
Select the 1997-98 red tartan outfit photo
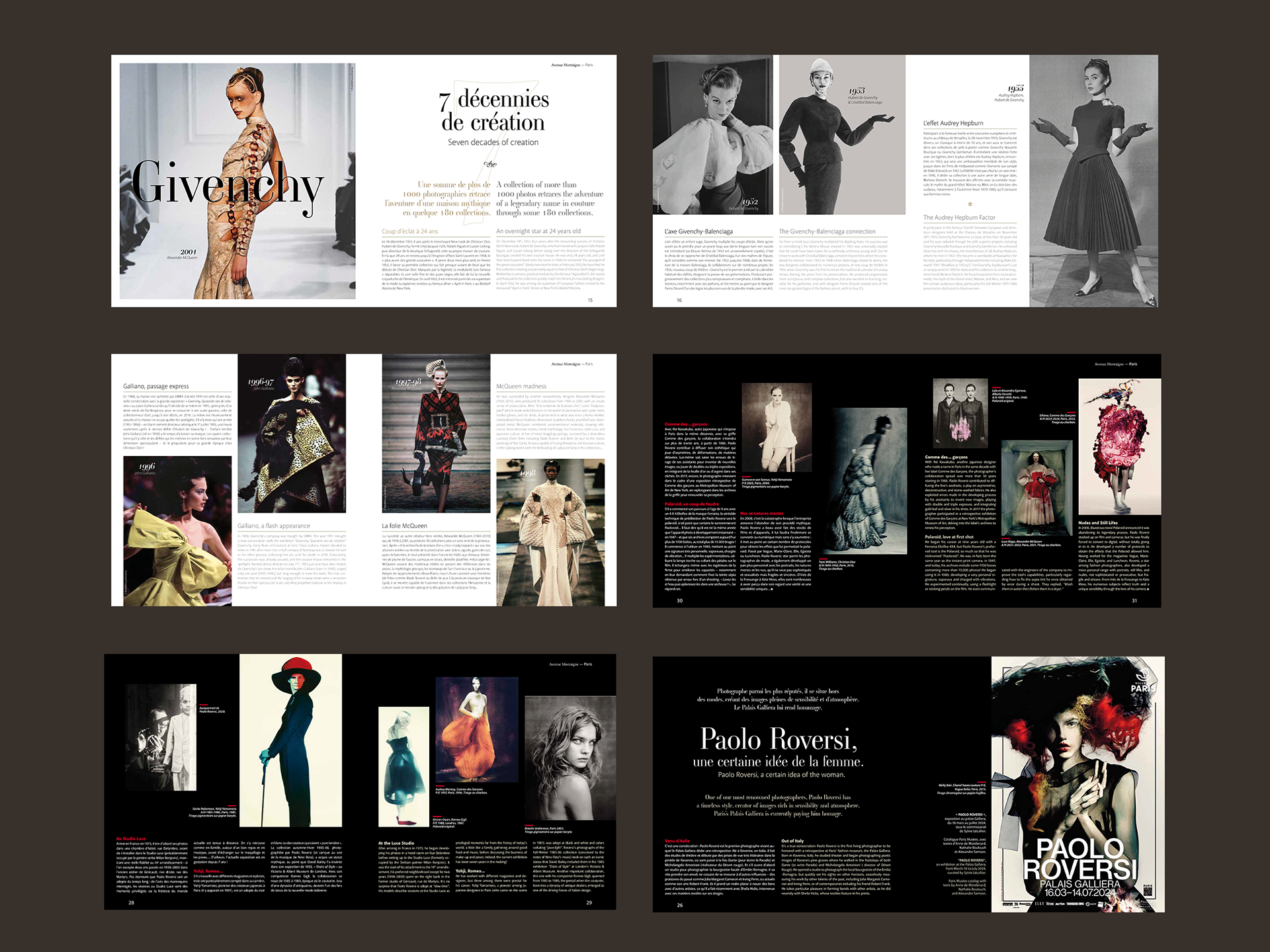tap(436, 433)
